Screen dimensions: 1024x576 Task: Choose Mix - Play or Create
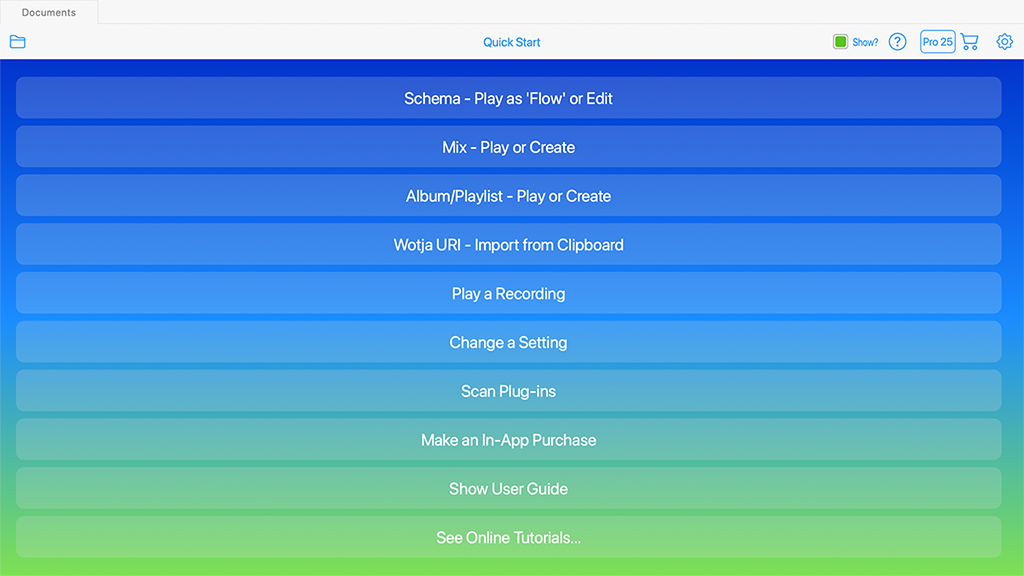(x=508, y=147)
